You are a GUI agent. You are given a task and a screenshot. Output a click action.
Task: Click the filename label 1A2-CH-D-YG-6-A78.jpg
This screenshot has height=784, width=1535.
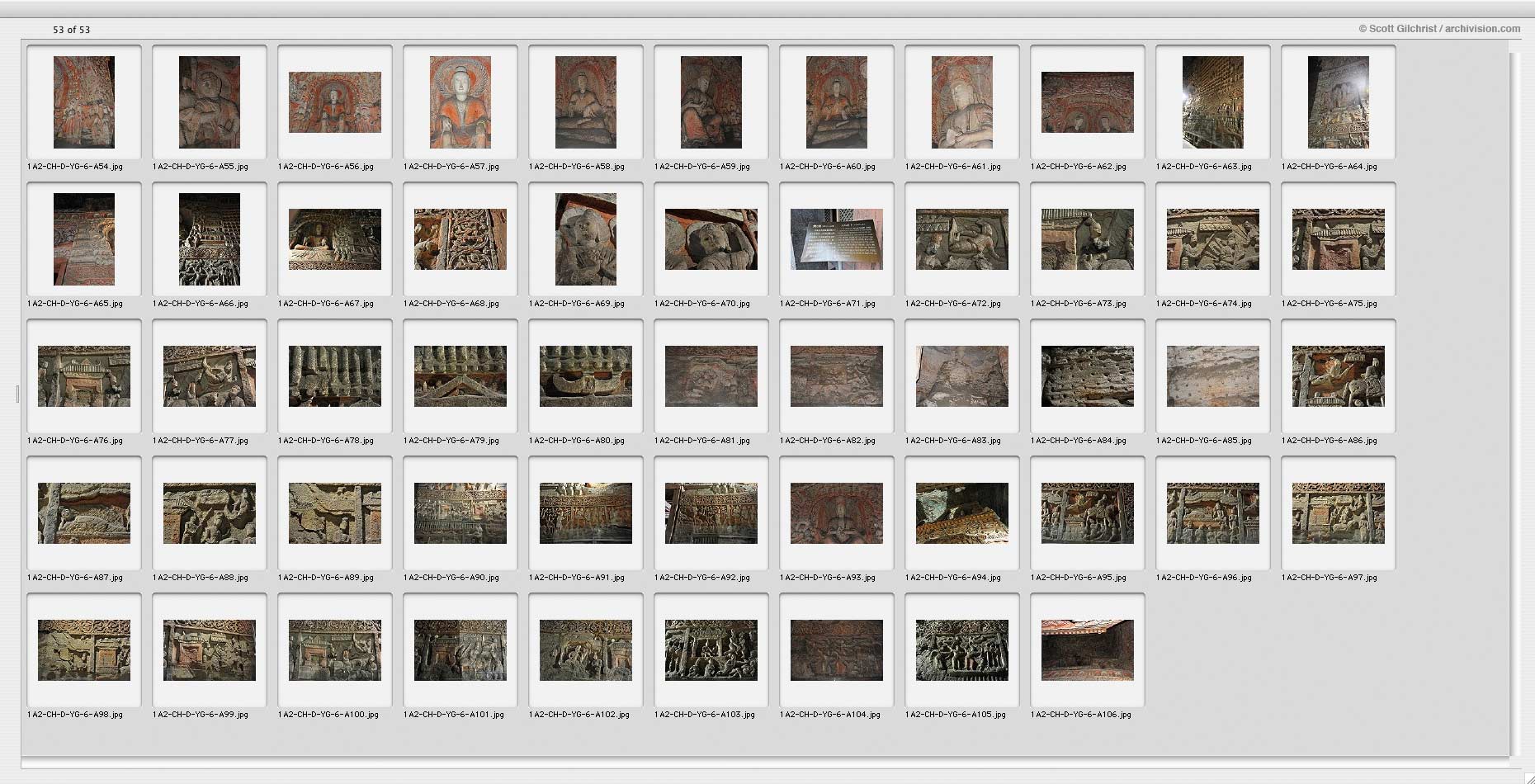pyautogui.click(x=326, y=441)
